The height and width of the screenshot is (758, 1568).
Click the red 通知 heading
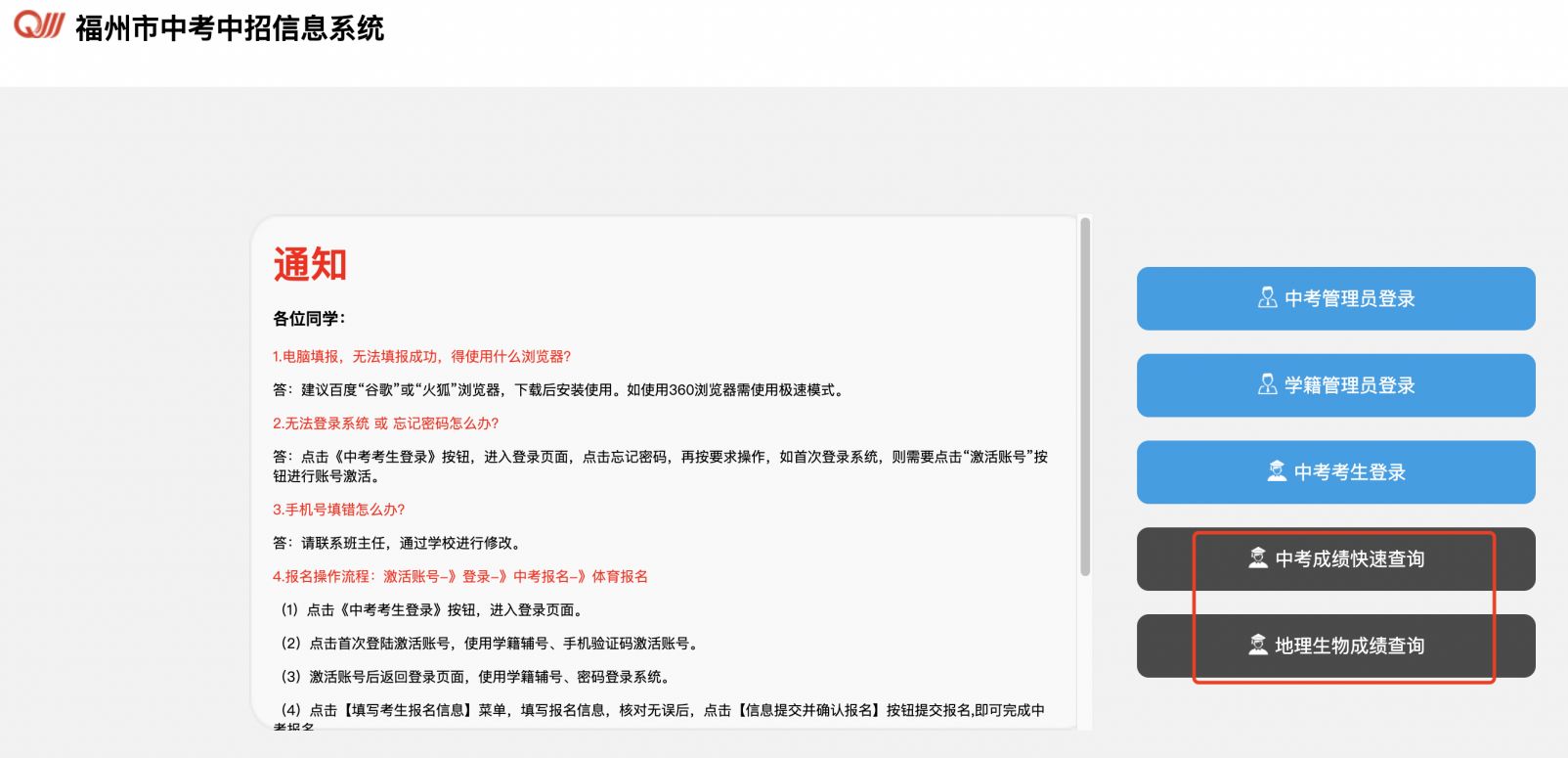310,265
